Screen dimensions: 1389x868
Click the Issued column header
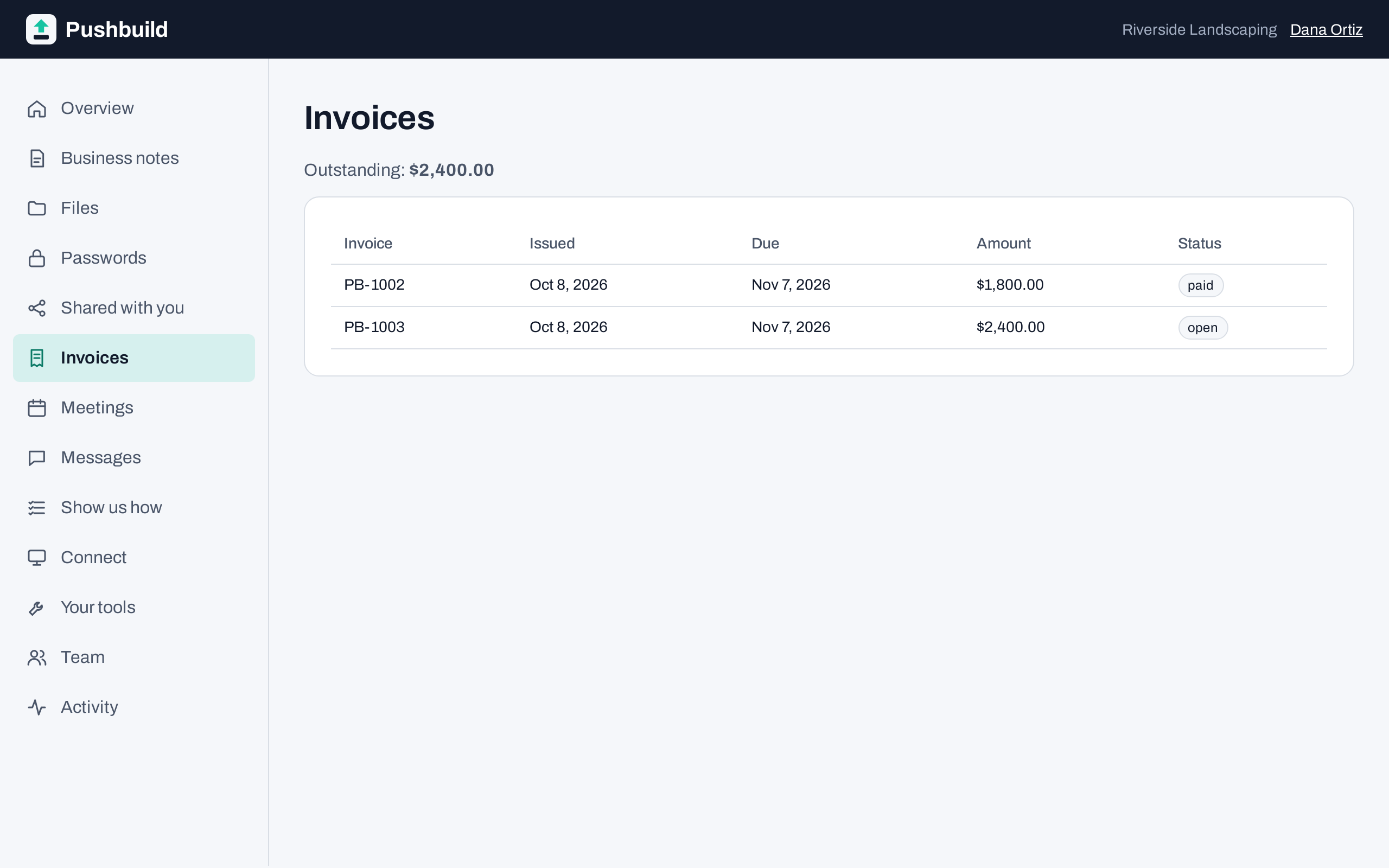pos(552,244)
